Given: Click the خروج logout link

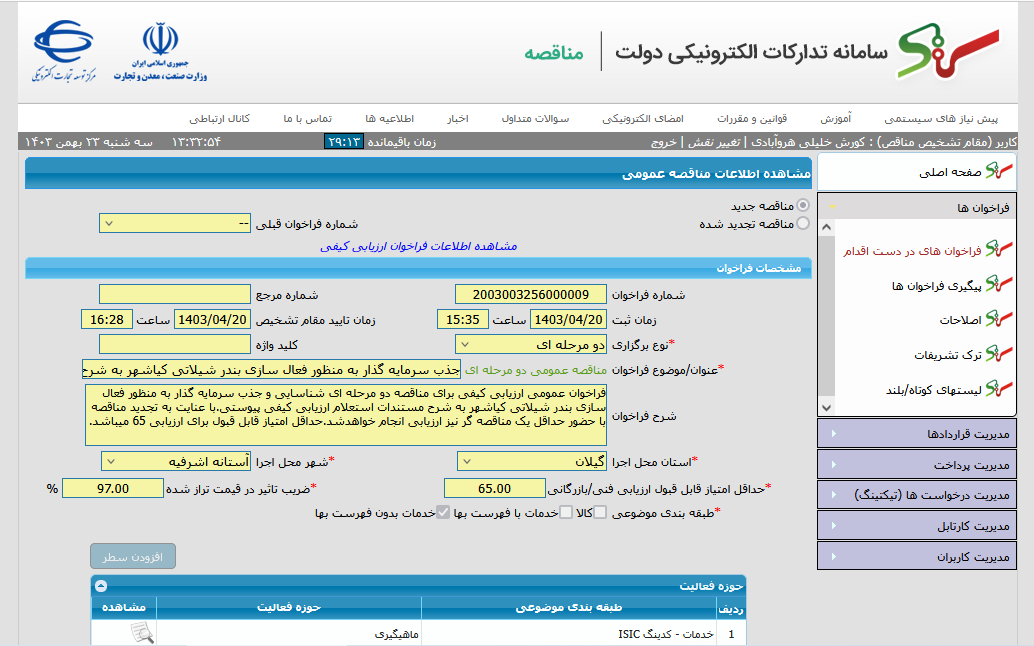Looking at the screenshot, I should point(663,142).
